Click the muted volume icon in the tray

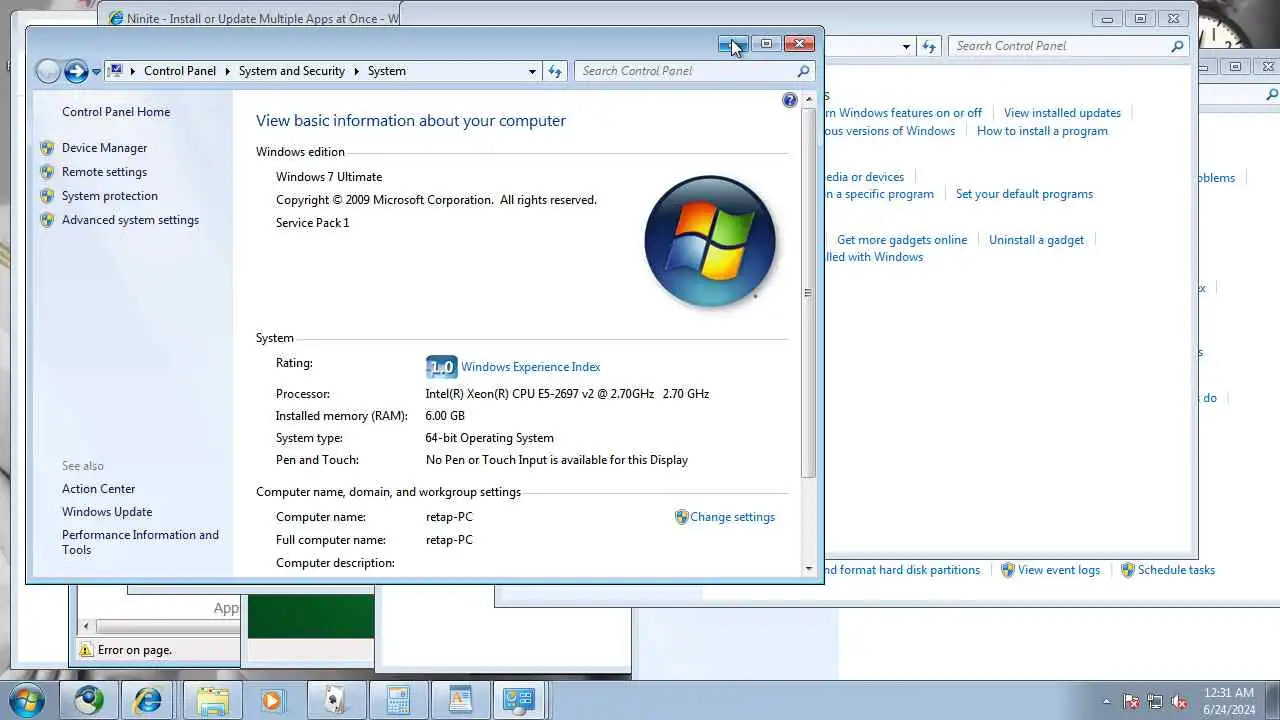1179,701
